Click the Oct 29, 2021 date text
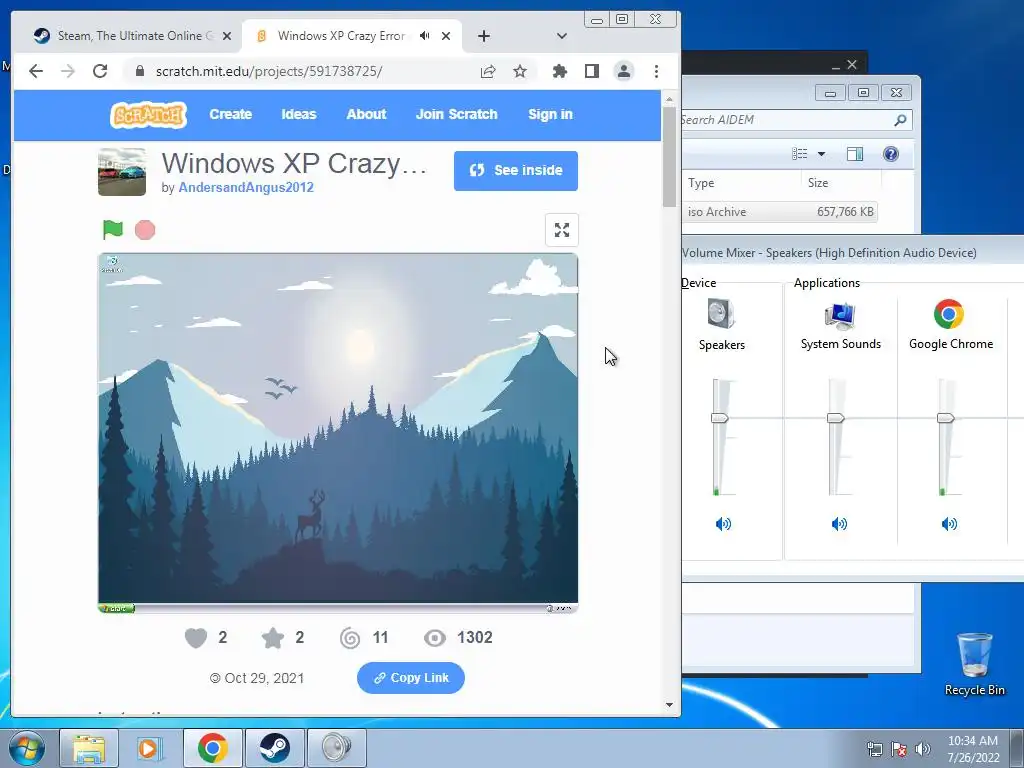Viewport: 1024px width, 768px height. tap(264, 678)
